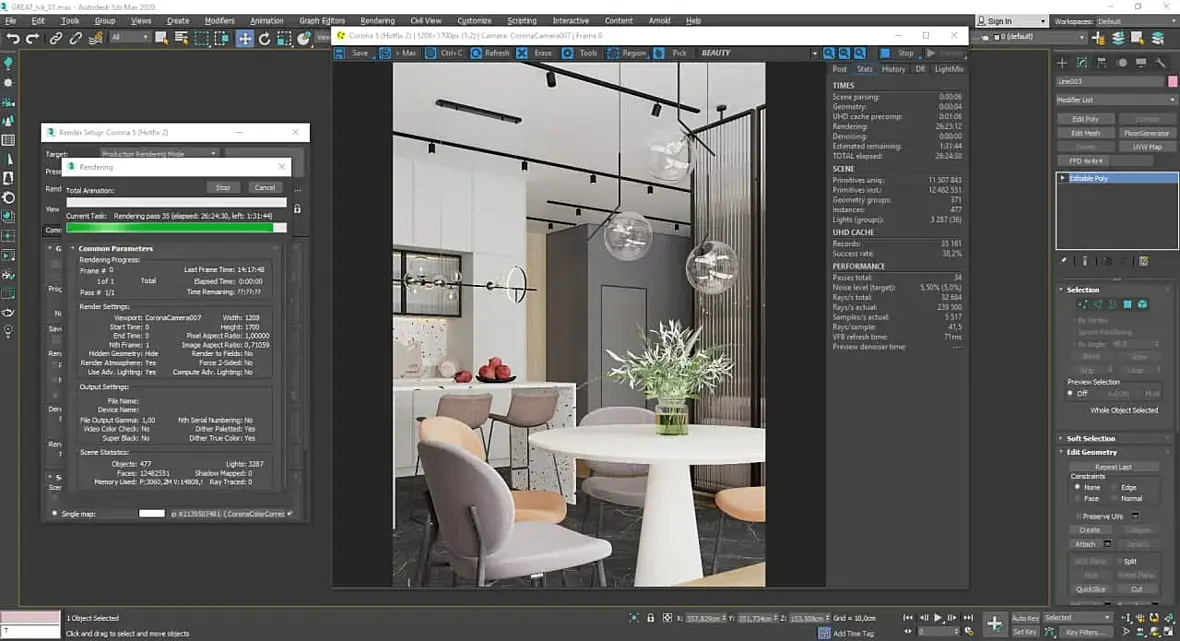The image size is (1180, 641).
Task: Click the Refresh button in Corona VFB
Action: coord(489,53)
